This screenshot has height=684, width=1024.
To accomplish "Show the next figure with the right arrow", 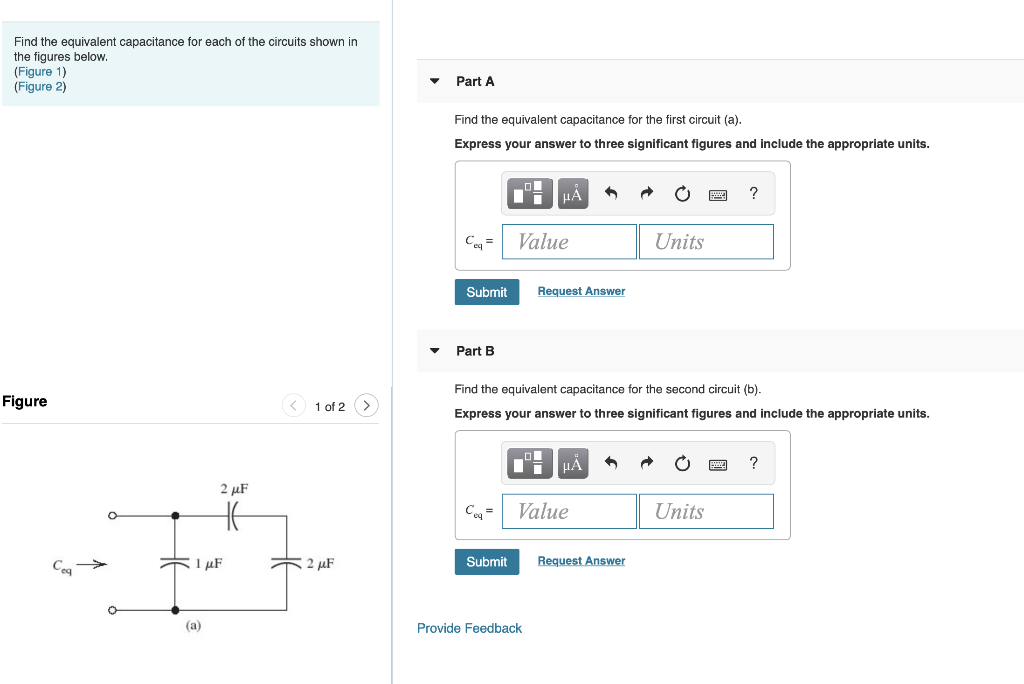I will point(366,406).
